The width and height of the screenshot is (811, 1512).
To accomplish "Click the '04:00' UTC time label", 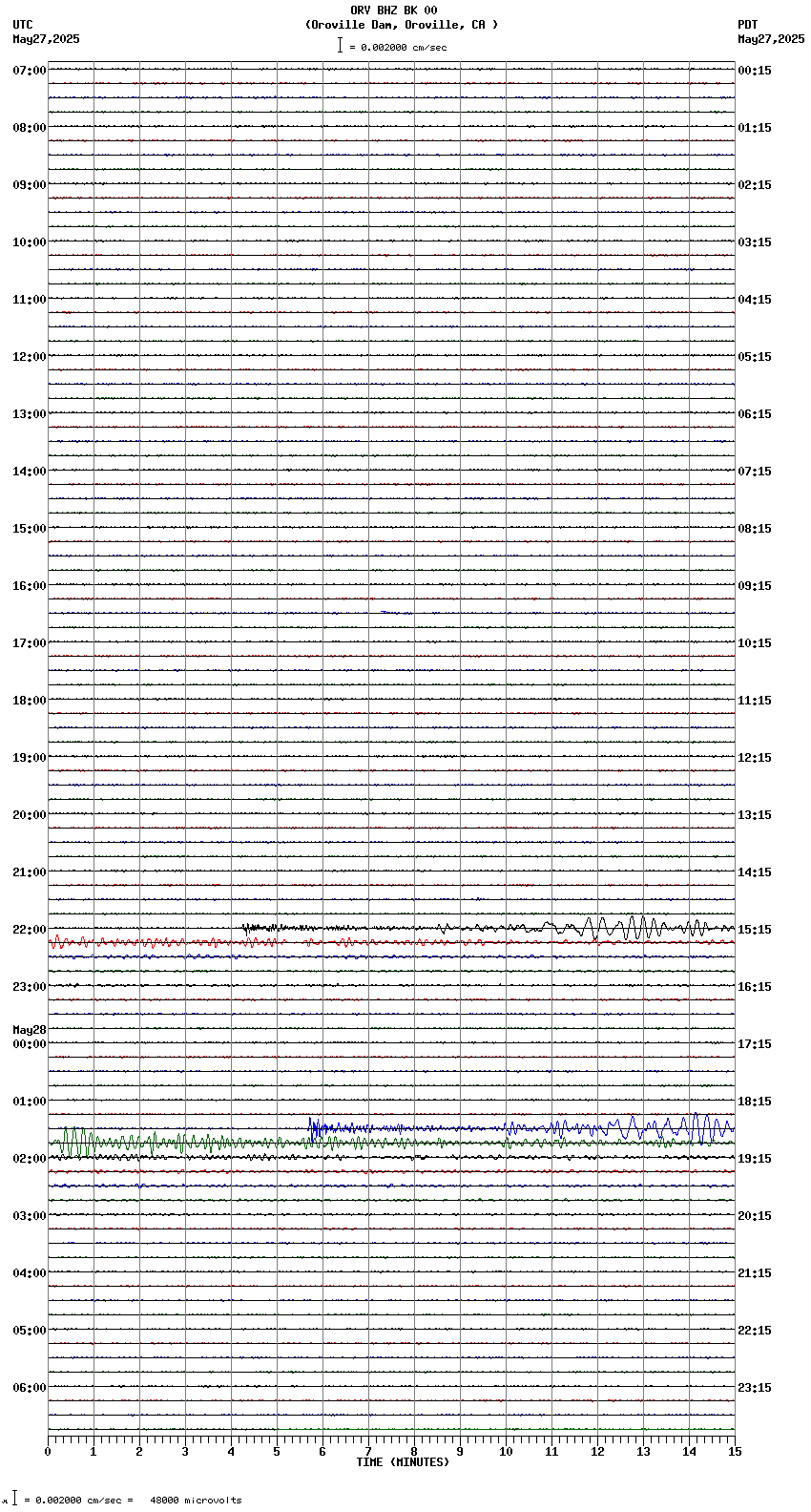I will pyautogui.click(x=30, y=1273).
